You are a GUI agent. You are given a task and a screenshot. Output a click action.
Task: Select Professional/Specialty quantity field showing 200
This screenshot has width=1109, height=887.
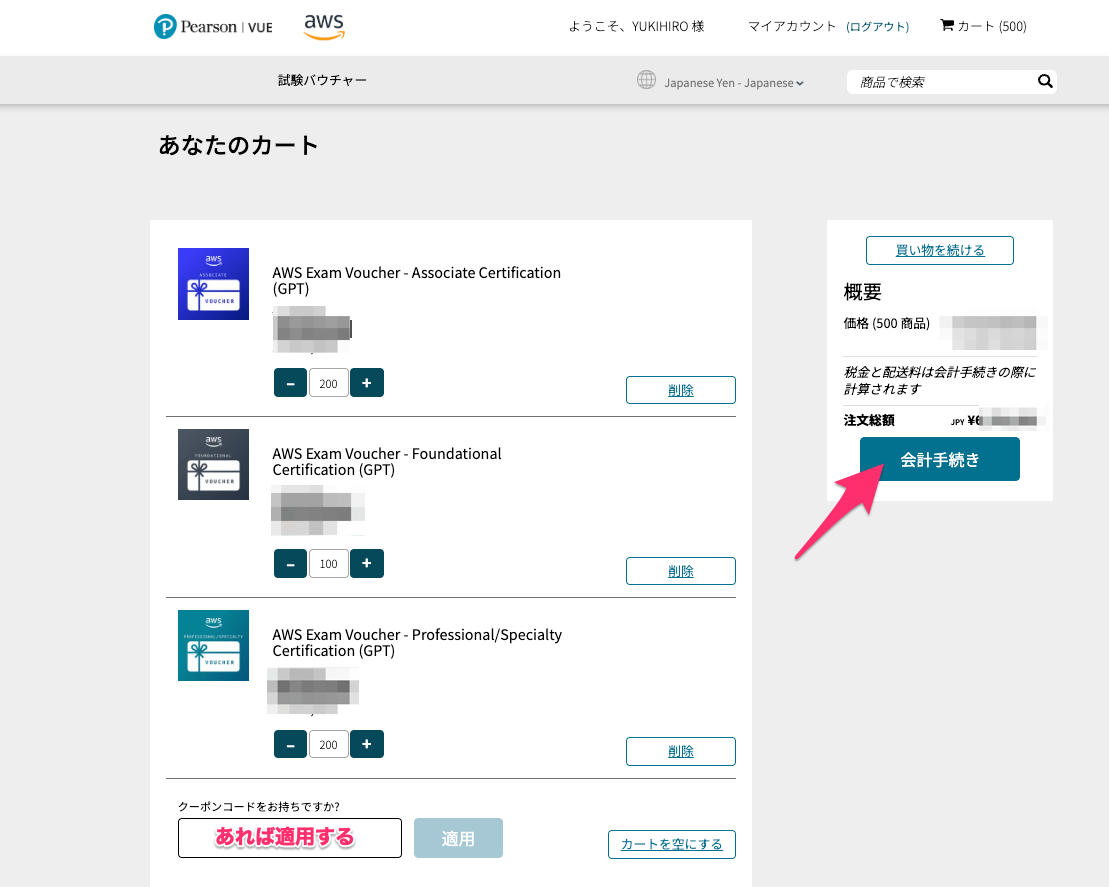coord(328,744)
